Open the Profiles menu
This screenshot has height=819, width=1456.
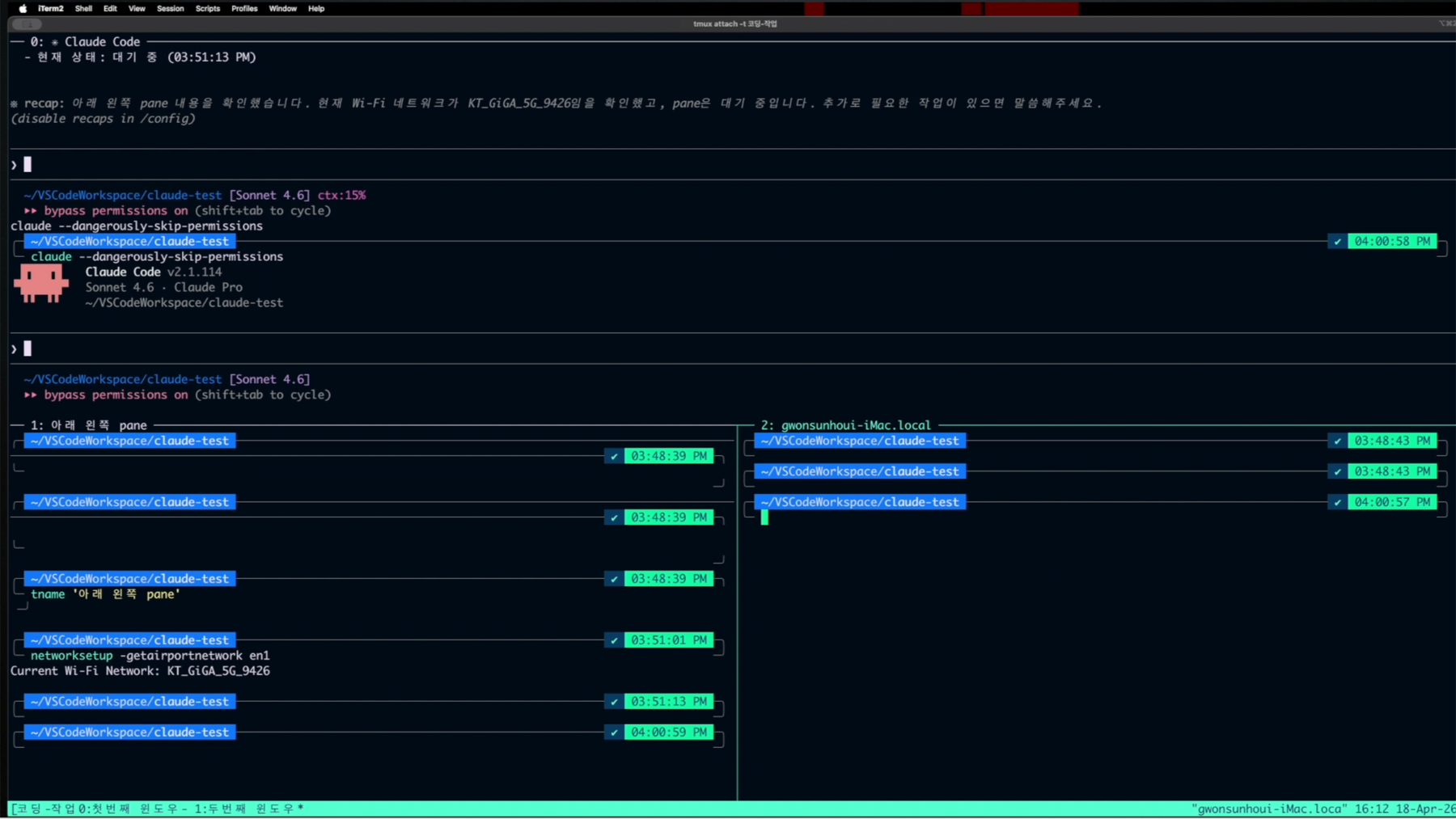(244, 8)
